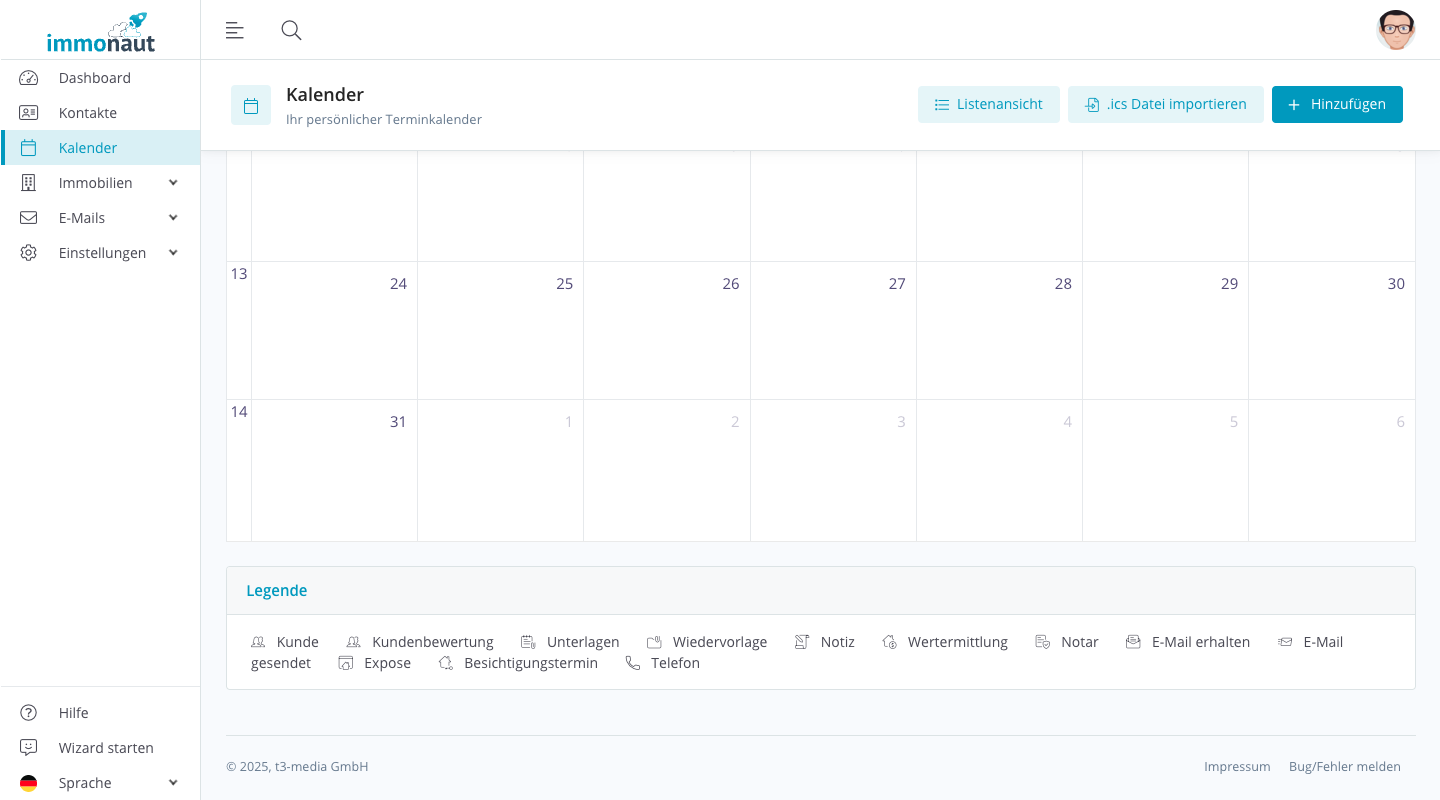Screen dimensions: 1440x800
Task: Expand the Immobilien menu
Action: click(x=172, y=182)
